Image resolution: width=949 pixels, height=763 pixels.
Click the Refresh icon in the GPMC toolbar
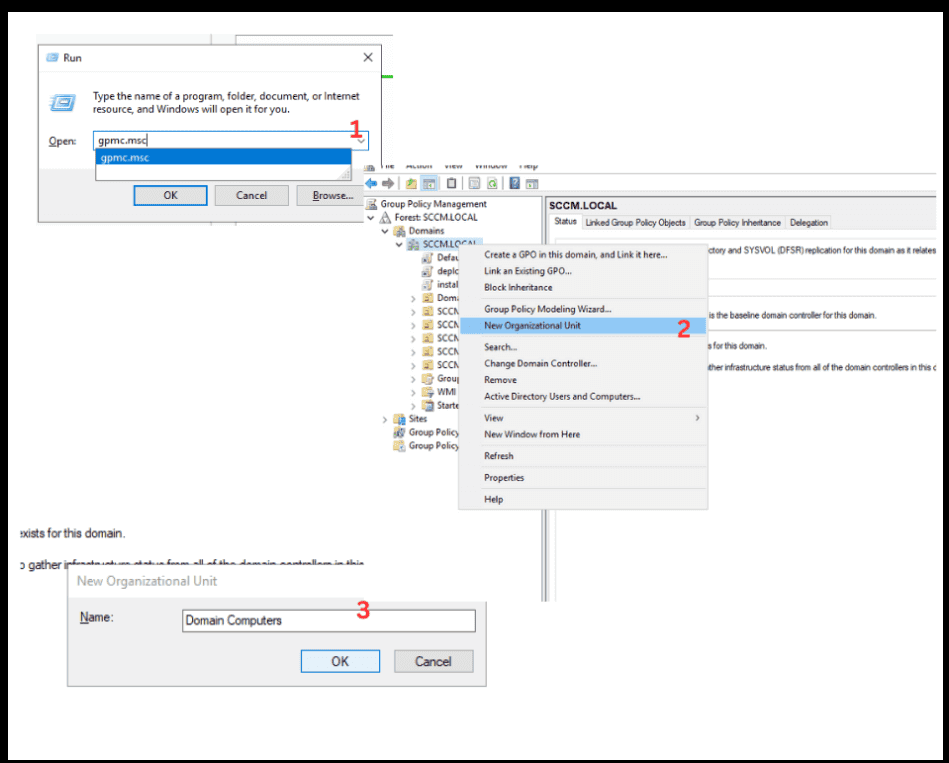[492, 183]
